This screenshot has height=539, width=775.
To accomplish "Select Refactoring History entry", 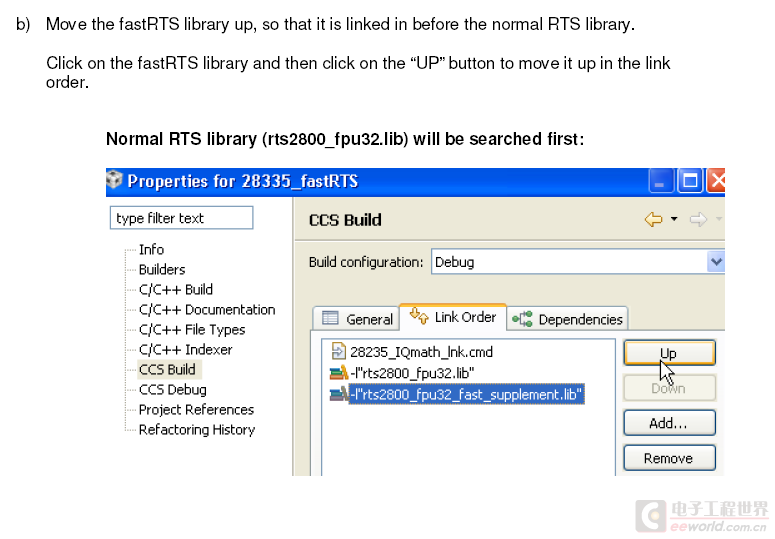I will pyautogui.click(x=197, y=430).
